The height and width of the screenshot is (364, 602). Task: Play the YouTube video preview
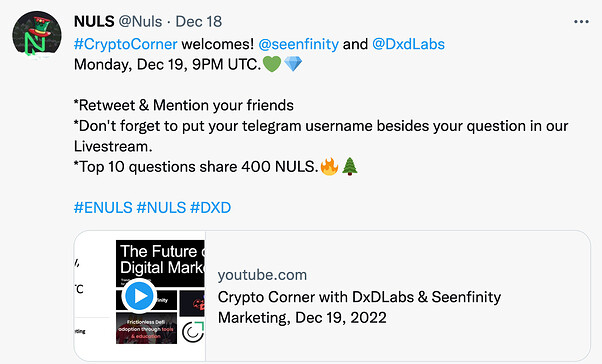139,296
